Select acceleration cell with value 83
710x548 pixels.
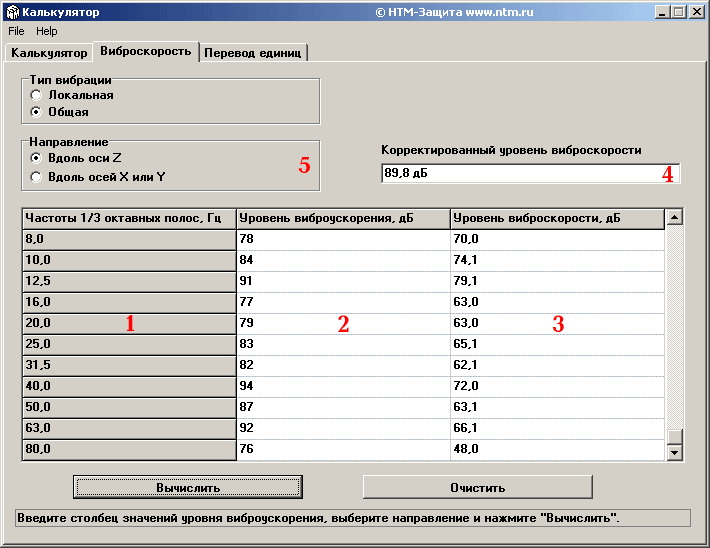point(343,345)
